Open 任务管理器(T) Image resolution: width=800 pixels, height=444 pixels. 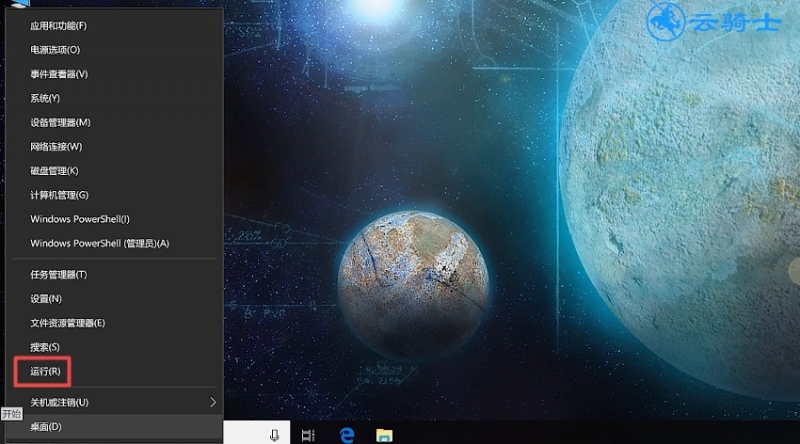tap(114, 275)
